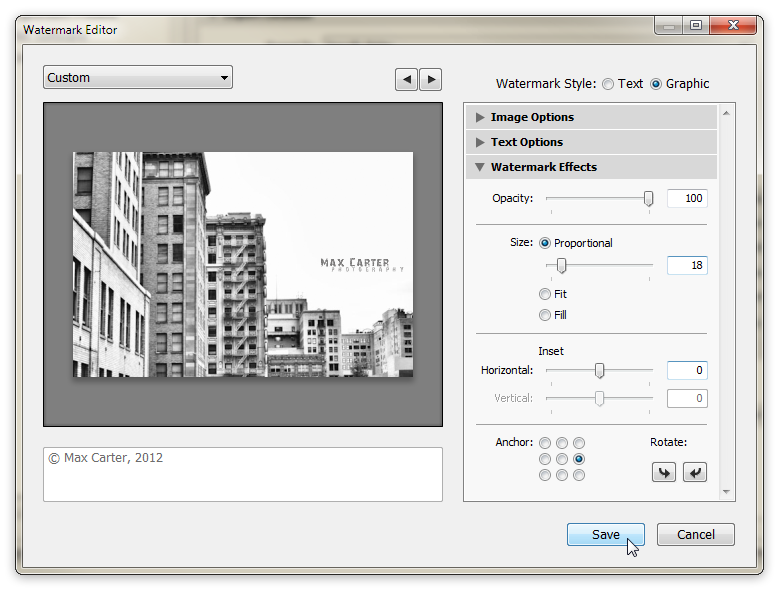The height and width of the screenshot is (590, 779).
Task: Set anchor to bottom-center
Action: (562, 475)
